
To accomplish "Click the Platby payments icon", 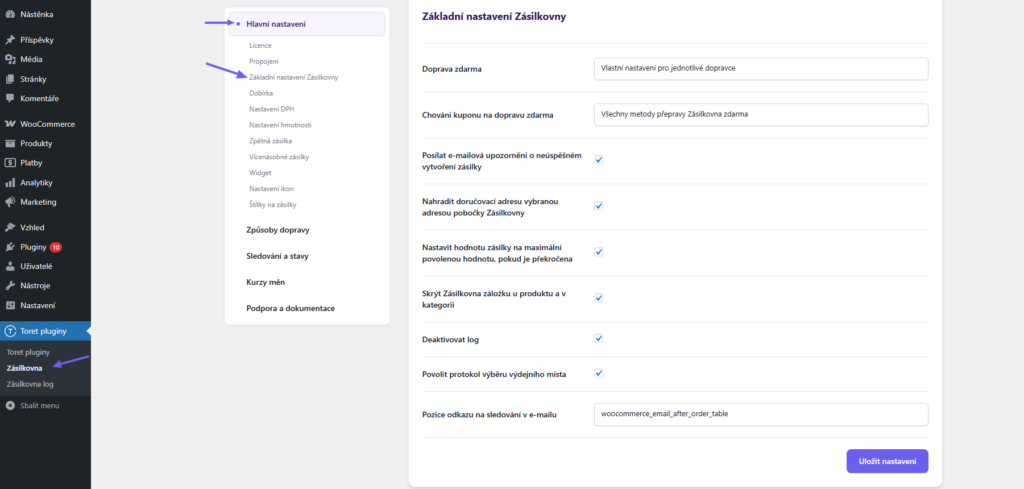I will coord(10,163).
